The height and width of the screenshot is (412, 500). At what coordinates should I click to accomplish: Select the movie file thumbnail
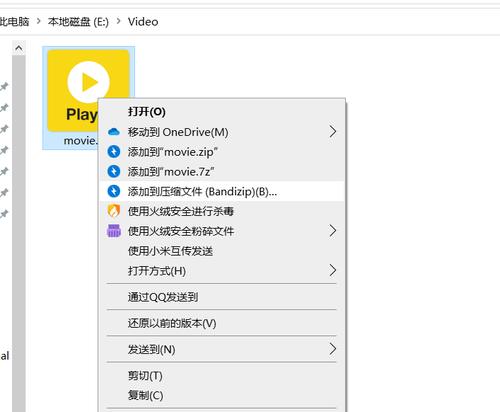point(89,91)
